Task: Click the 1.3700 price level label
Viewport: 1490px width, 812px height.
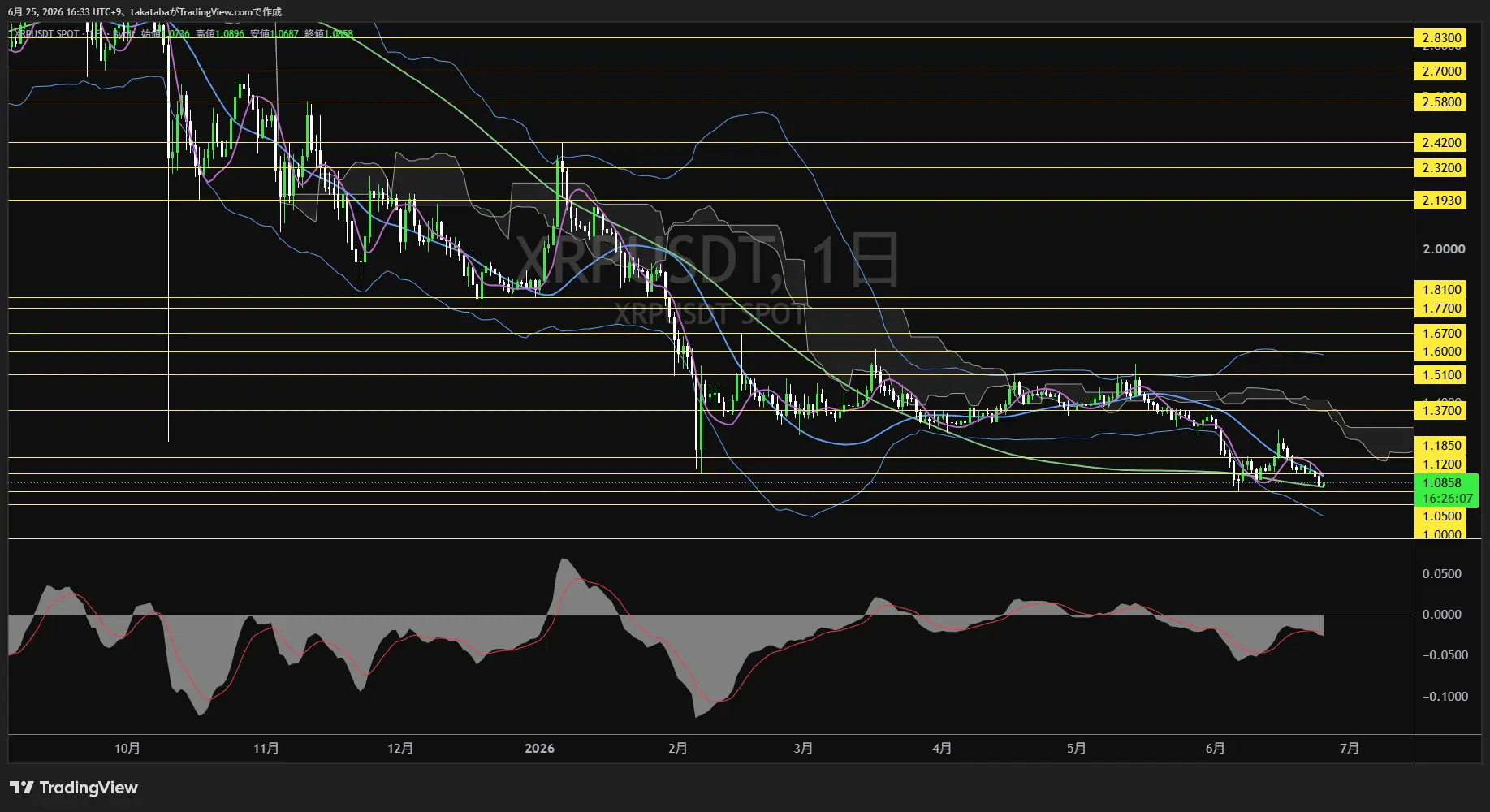Action: [x=1441, y=411]
